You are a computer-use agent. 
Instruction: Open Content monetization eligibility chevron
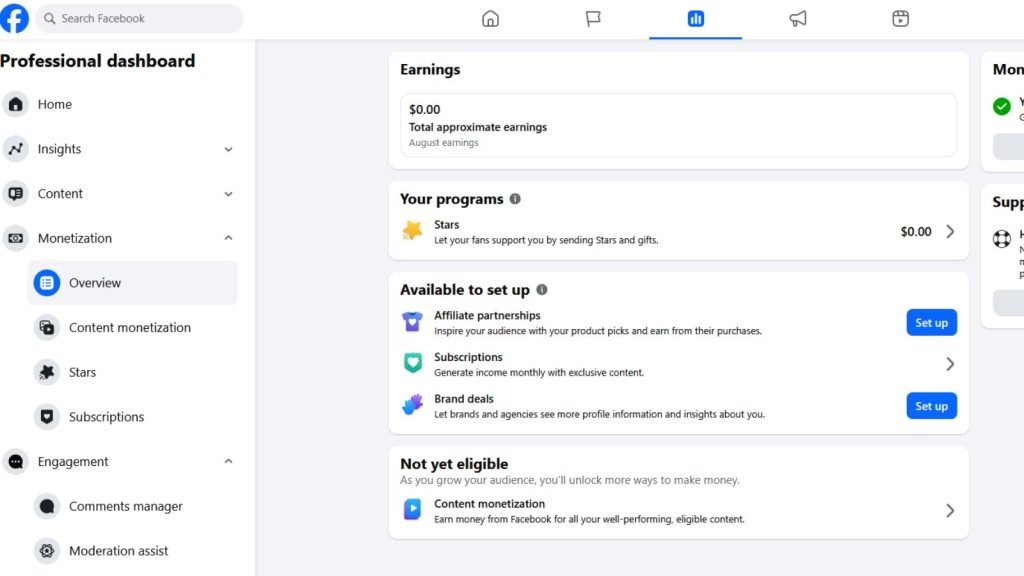point(950,511)
